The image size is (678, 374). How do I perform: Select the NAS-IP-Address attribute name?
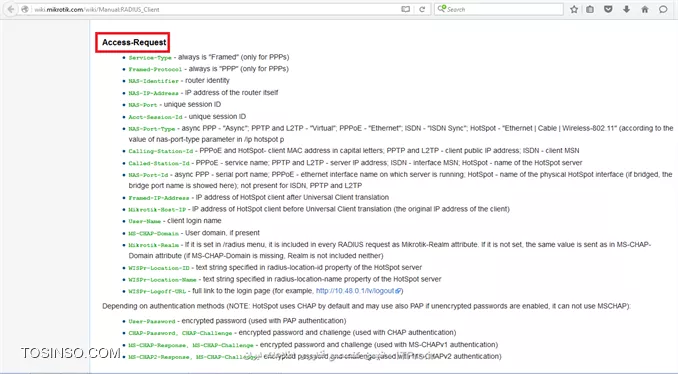tap(153, 93)
